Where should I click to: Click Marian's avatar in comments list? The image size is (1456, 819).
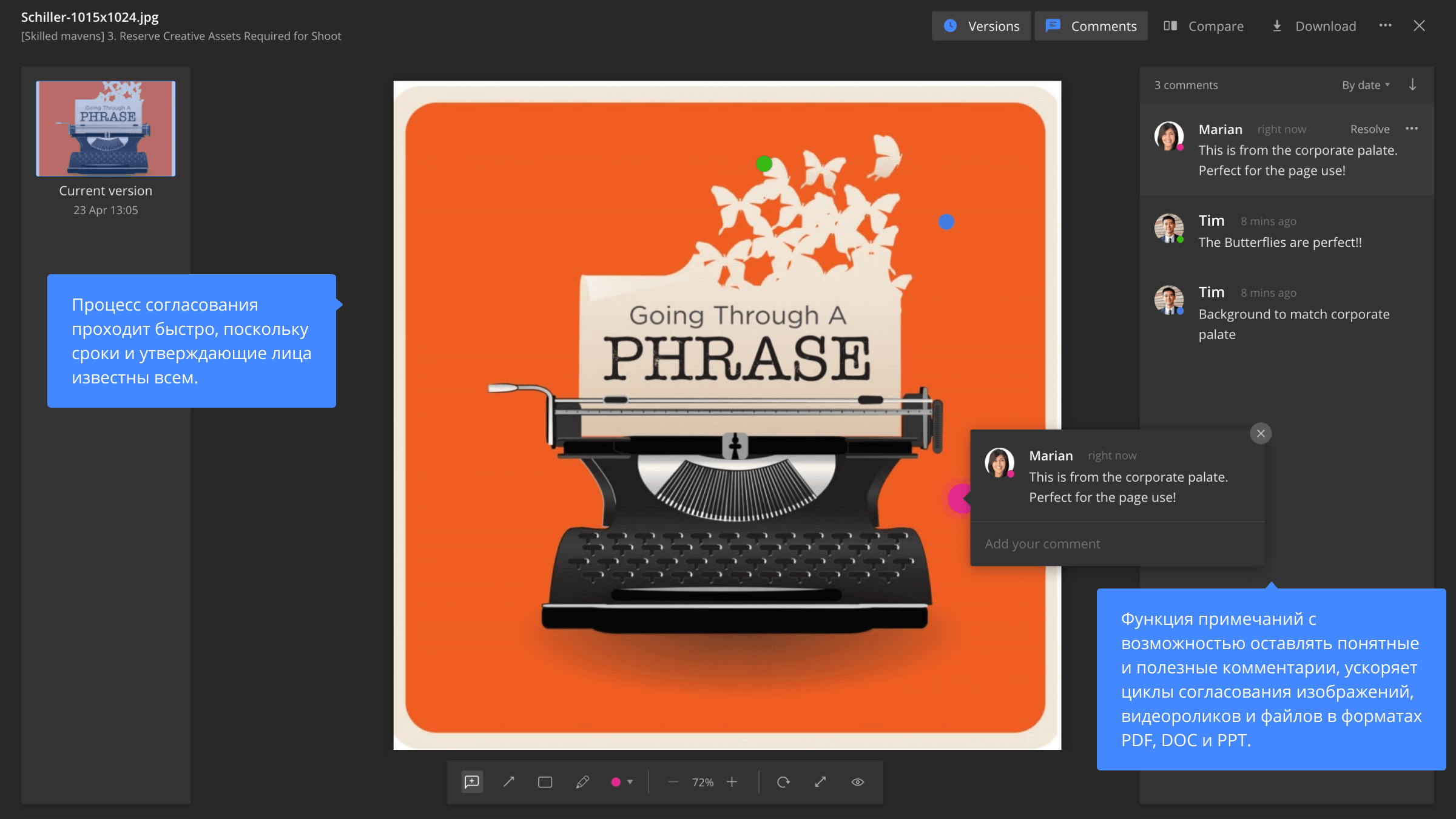[1168, 136]
